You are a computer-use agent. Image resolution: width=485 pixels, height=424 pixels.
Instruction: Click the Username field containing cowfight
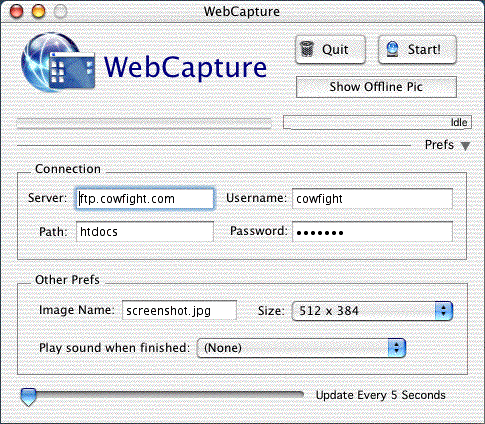(x=372, y=199)
